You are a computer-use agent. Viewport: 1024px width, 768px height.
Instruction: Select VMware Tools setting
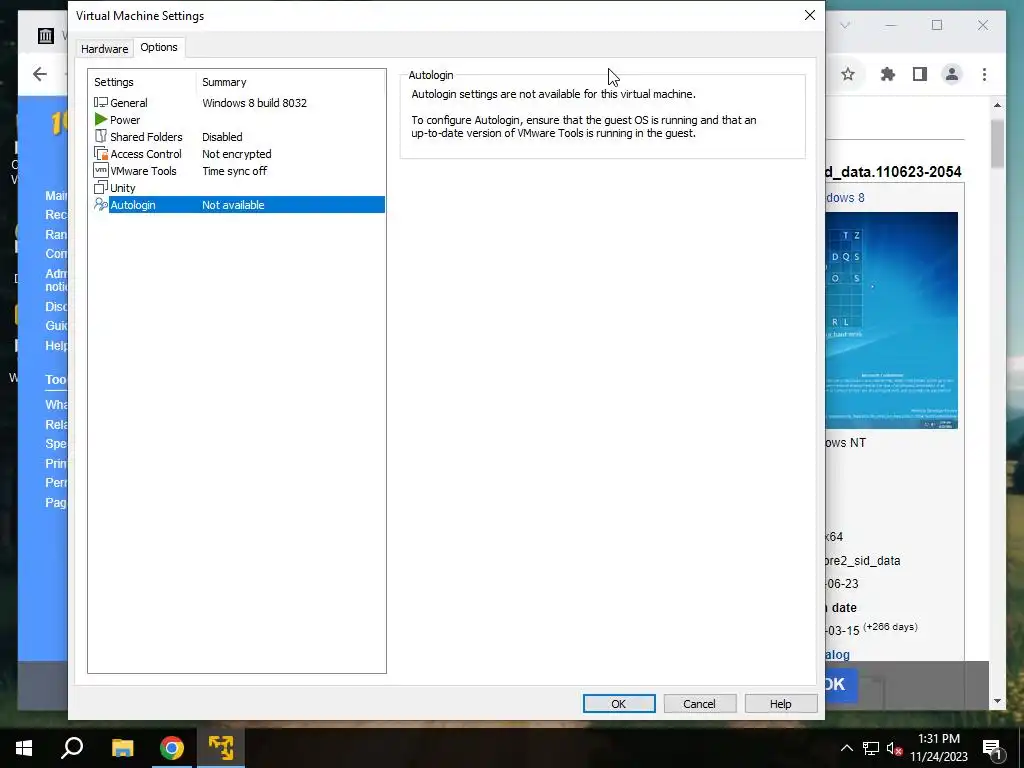pyautogui.click(x=239, y=170)
